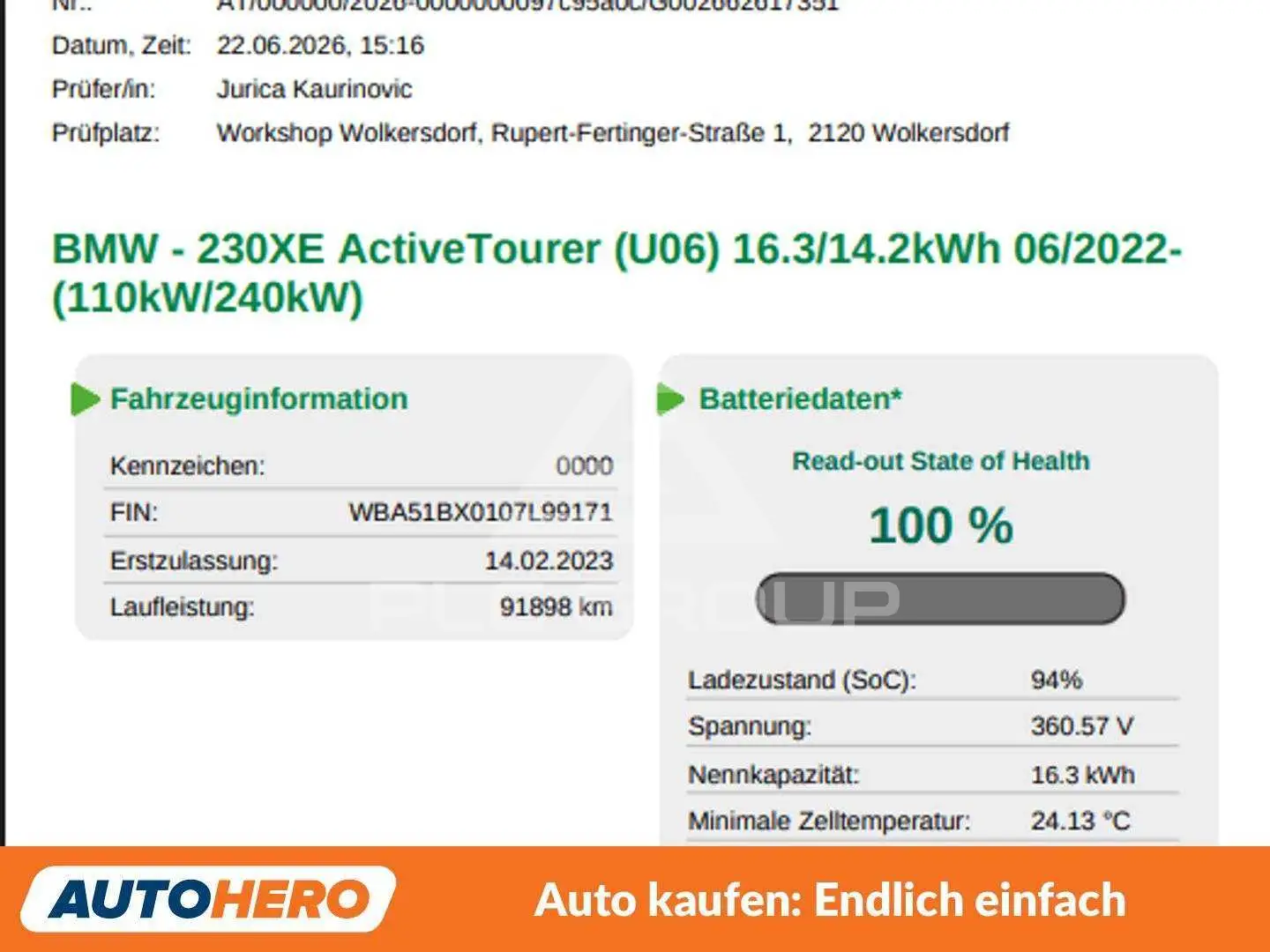Select the "Datum, Zeit:" label
This screenshot has width=1270, height=952.
(122, 46)
